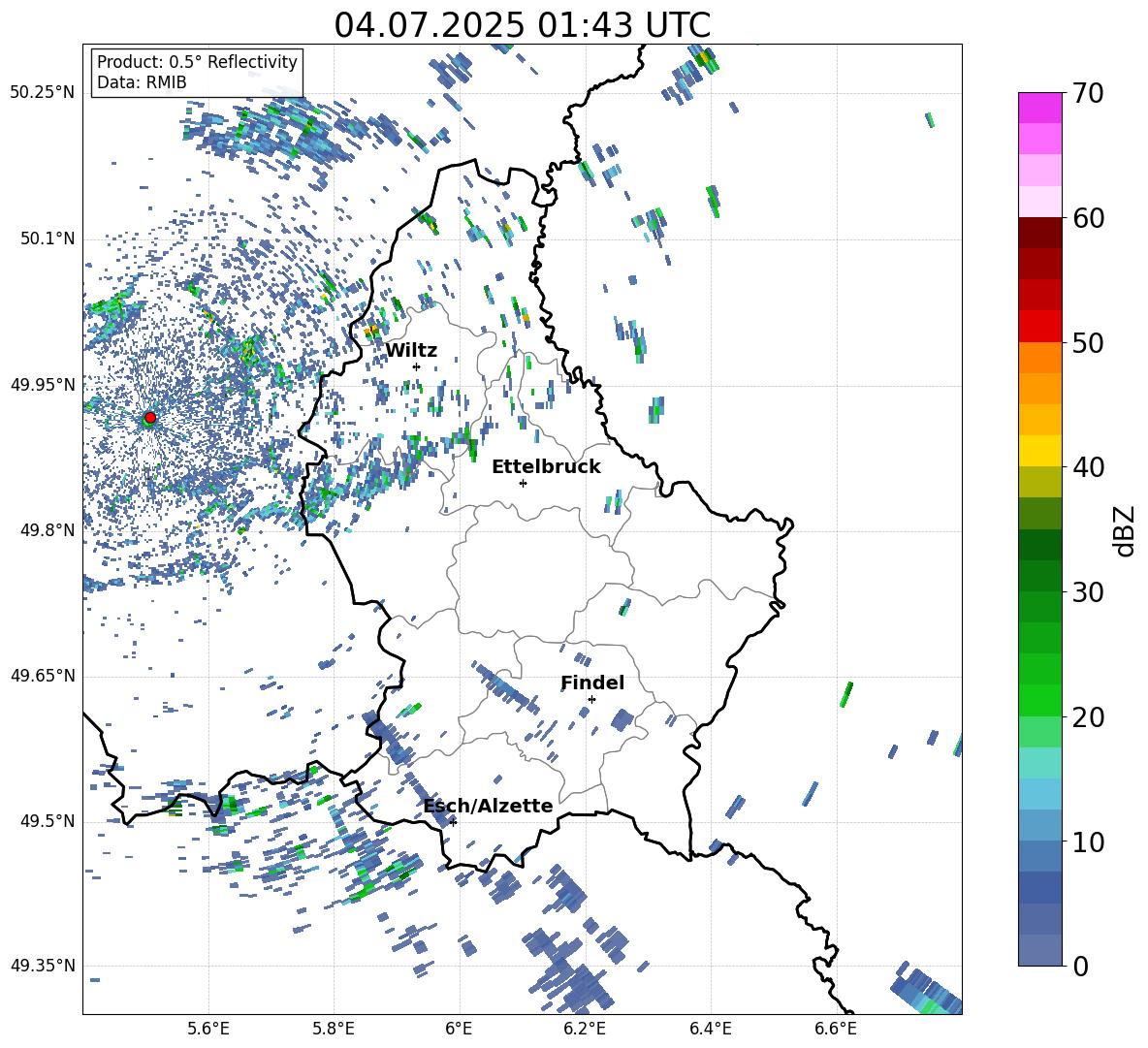This screenshot has height=1048, width=1148.
Task: Click the red radar site marker
Action: (x=150, y=418)
